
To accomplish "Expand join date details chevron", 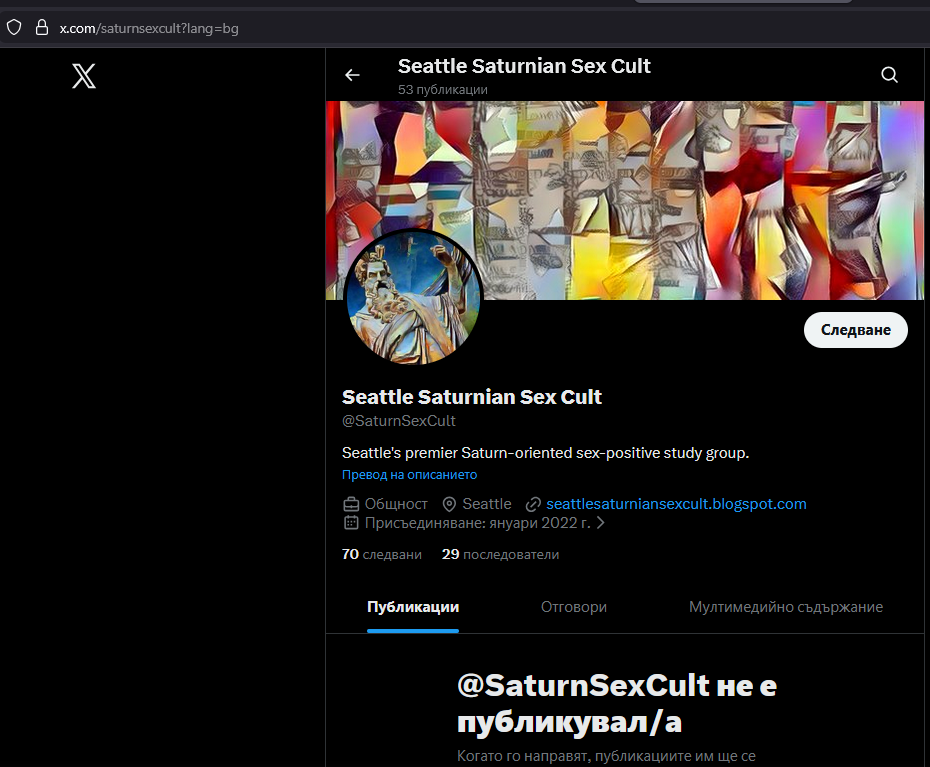I will (x=600, y=523).
